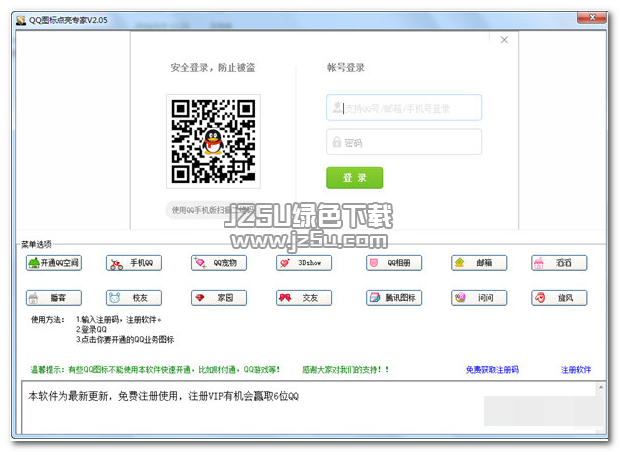Click the person icon in the account field
Screen dimensions: 619x452
pos(337,107)
